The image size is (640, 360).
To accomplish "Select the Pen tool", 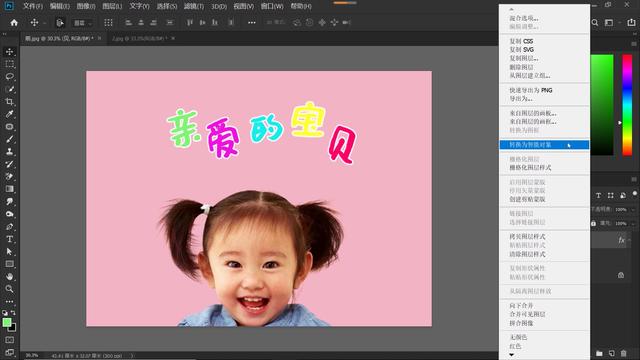I will pyautogui.click(x=9, y=227).
